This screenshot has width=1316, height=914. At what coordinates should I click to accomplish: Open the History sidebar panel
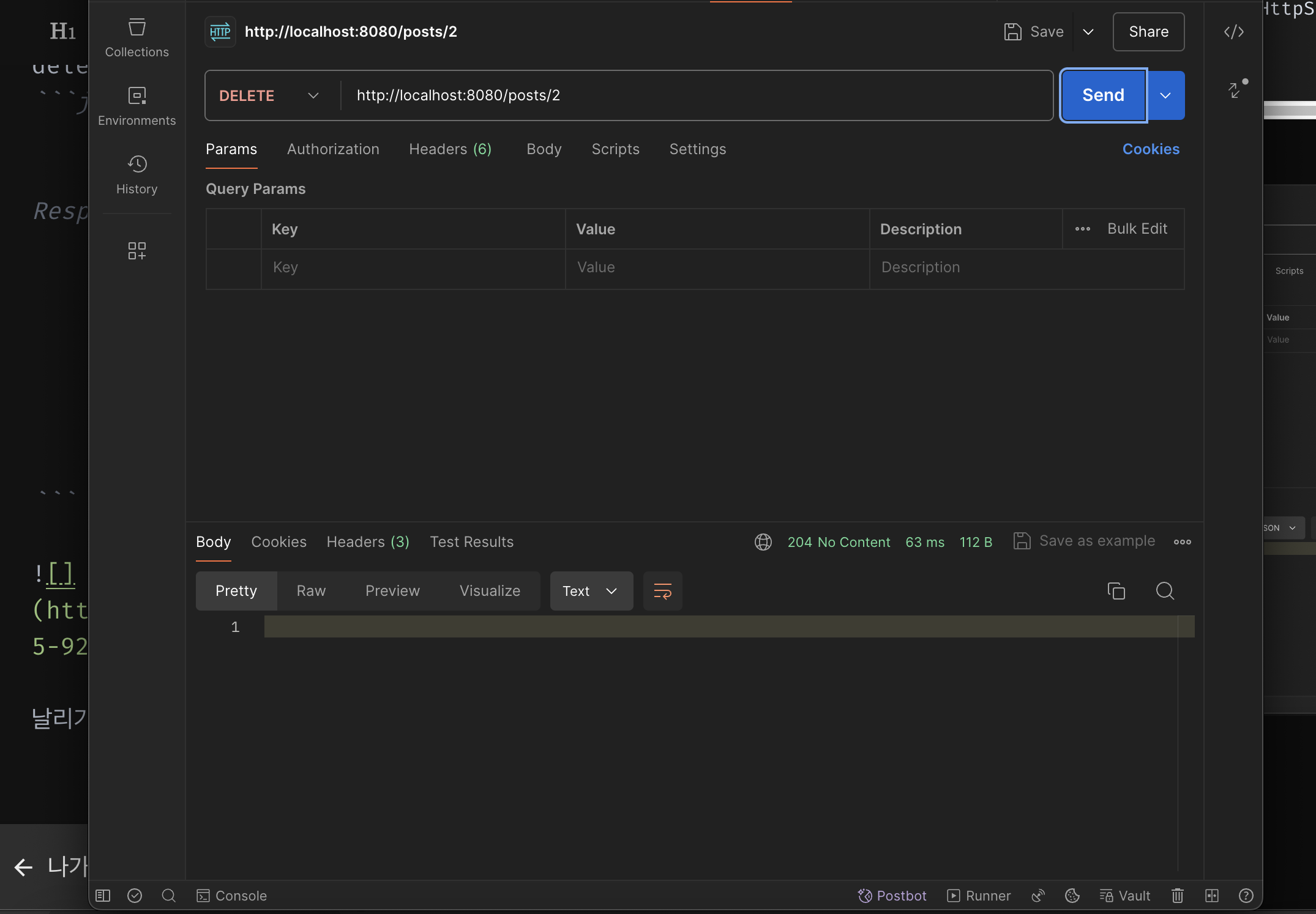click(136, 175)
